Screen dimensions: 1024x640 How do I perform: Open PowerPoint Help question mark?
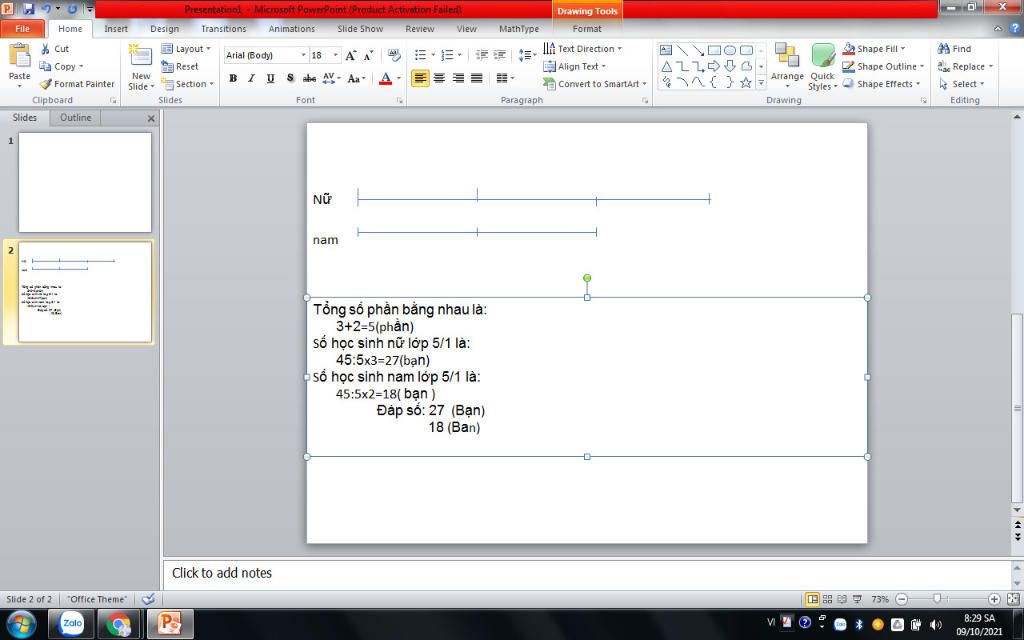1015,29
